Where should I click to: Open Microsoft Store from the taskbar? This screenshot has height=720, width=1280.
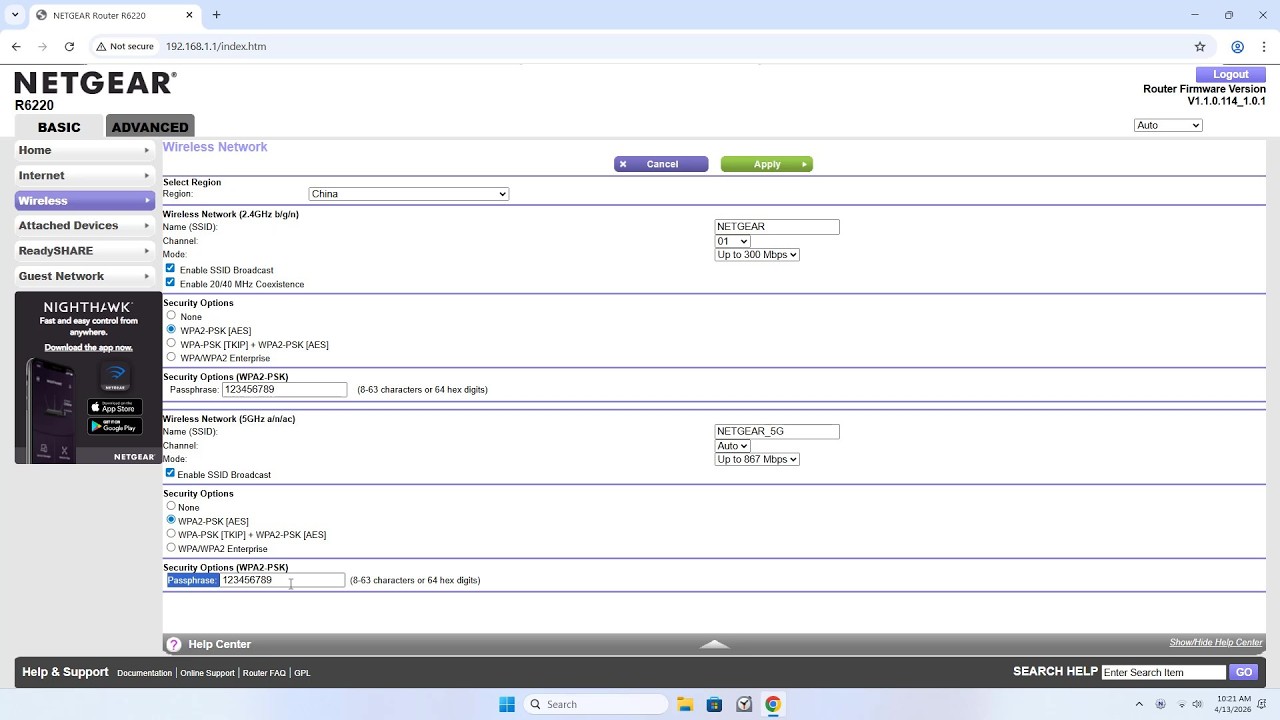[714, 704]
